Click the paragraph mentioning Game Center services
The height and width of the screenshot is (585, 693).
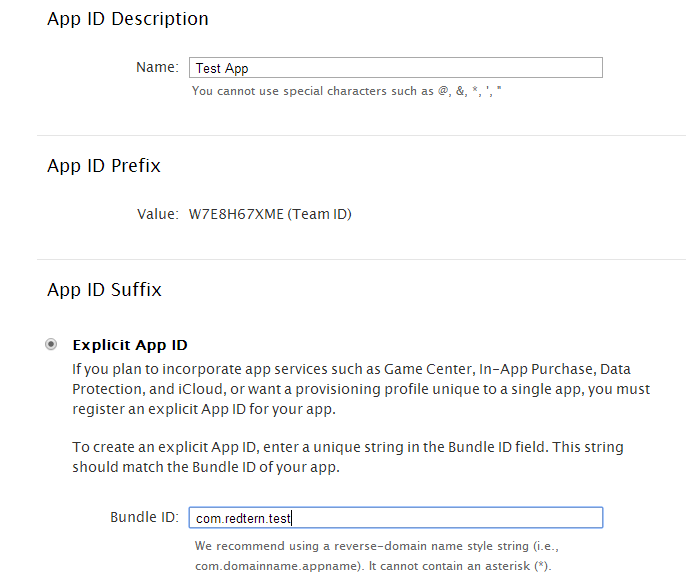tap(361, 389)
